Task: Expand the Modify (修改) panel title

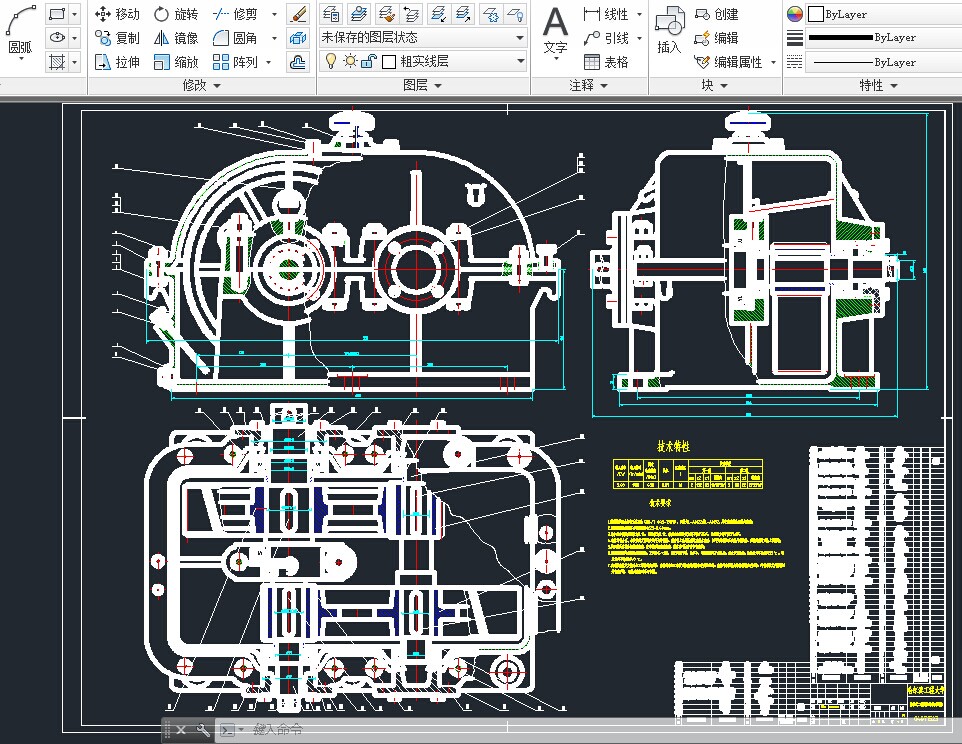Action: [x=201, y=86]
